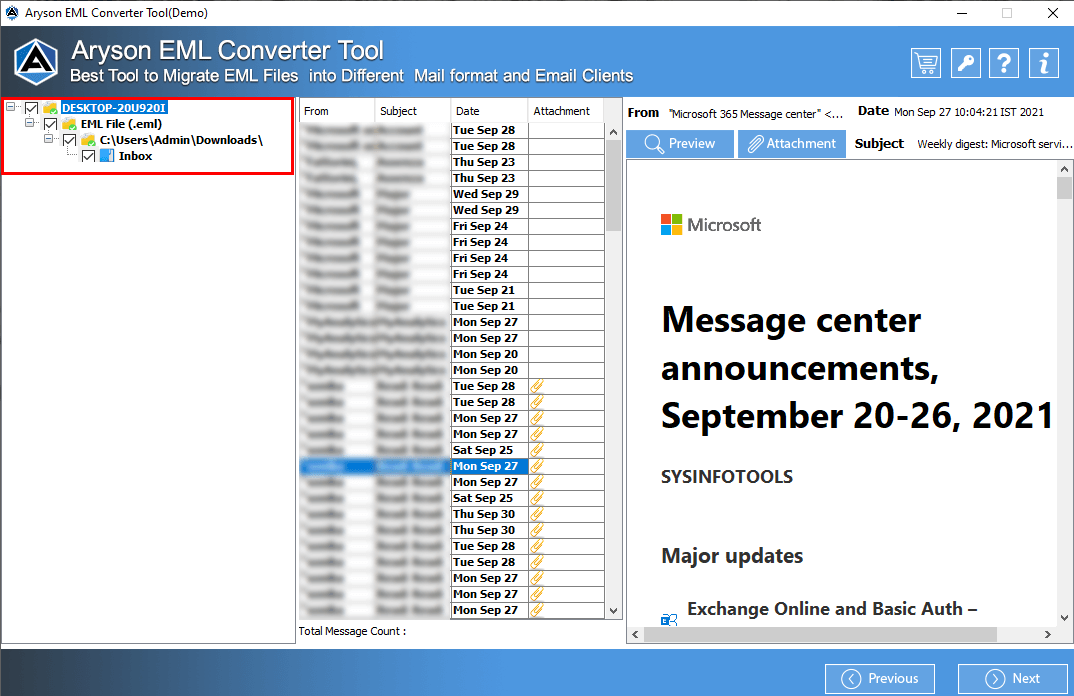This screenshot has height=696, width=1074.
Task: Collapse the Downloads path tree node
Action: 48,138
